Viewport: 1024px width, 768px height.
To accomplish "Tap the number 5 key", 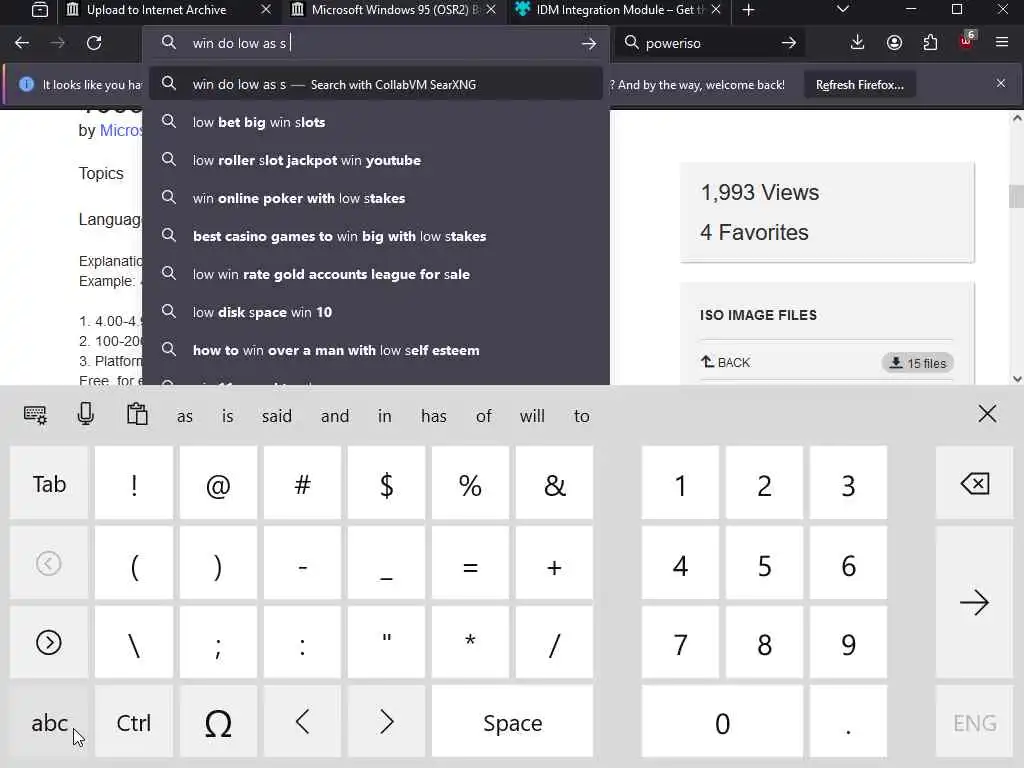I will [x=764, y=564].
